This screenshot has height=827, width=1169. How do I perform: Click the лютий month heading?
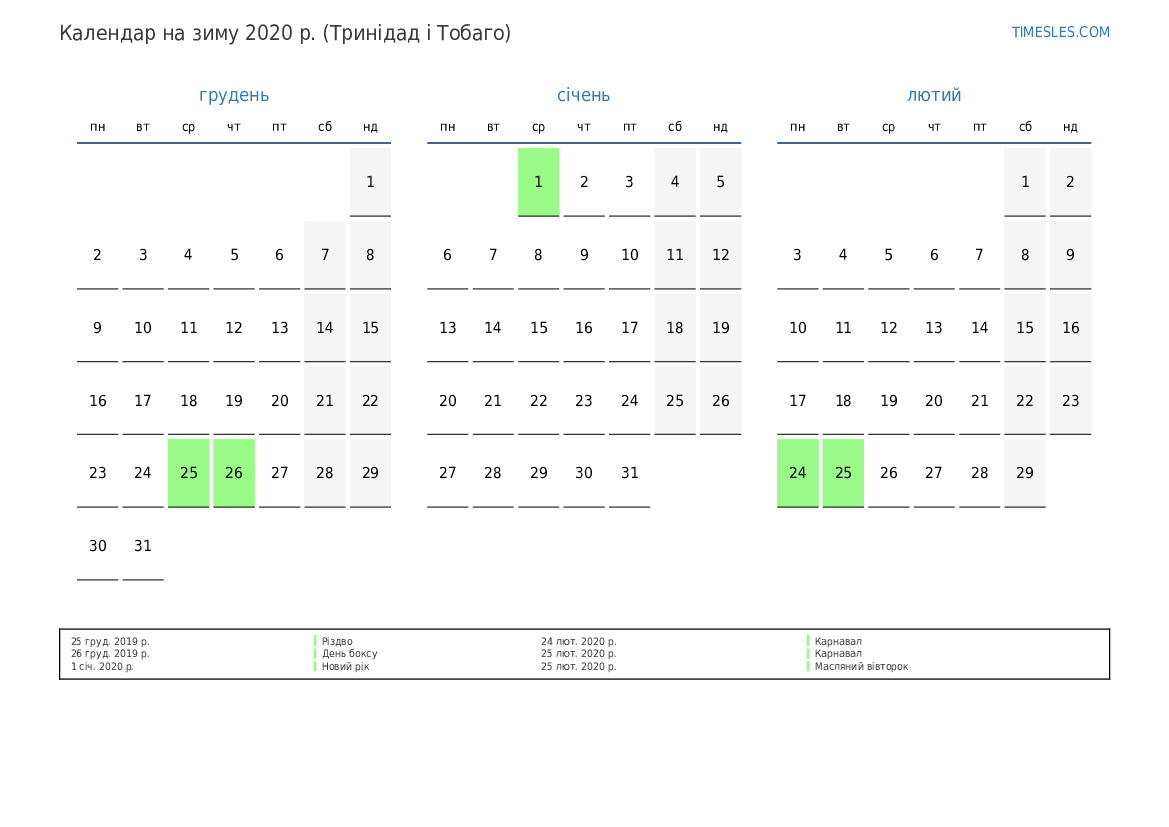934,95
